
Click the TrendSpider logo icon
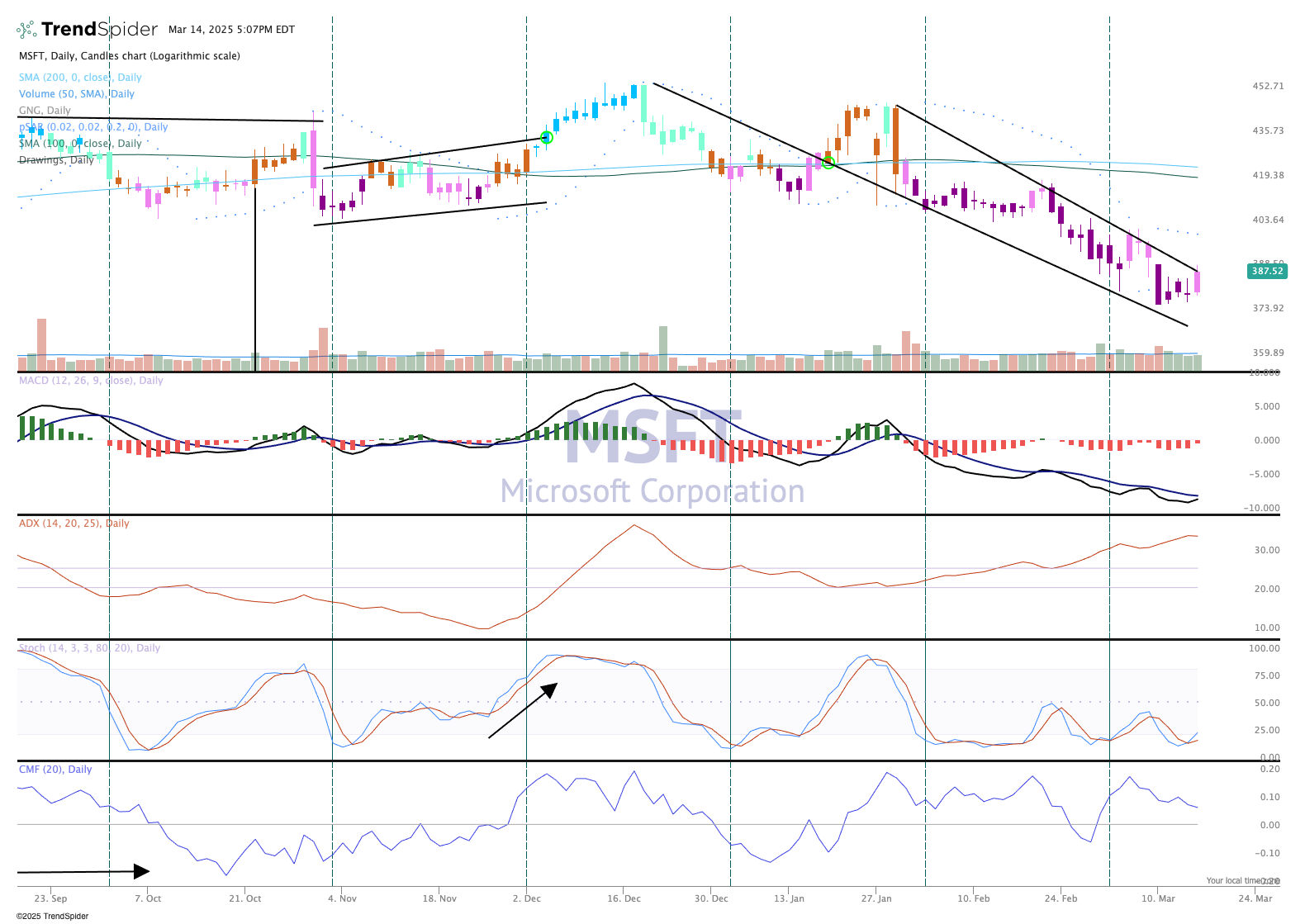point(26,30)
